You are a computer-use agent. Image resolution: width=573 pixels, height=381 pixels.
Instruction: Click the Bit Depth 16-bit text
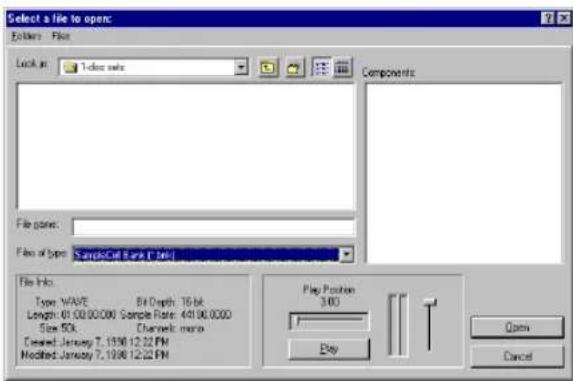(170, 302)
